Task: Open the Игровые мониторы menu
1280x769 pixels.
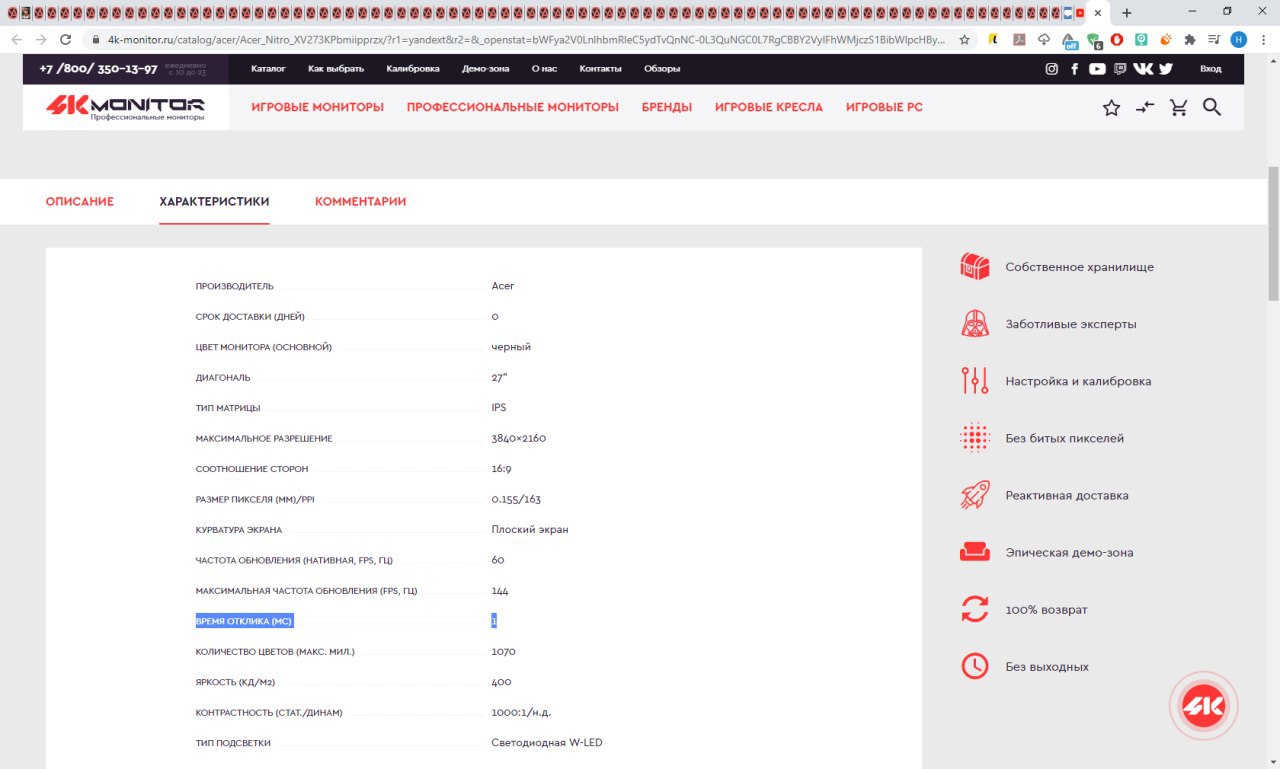Action: click(x=318, y=107)
